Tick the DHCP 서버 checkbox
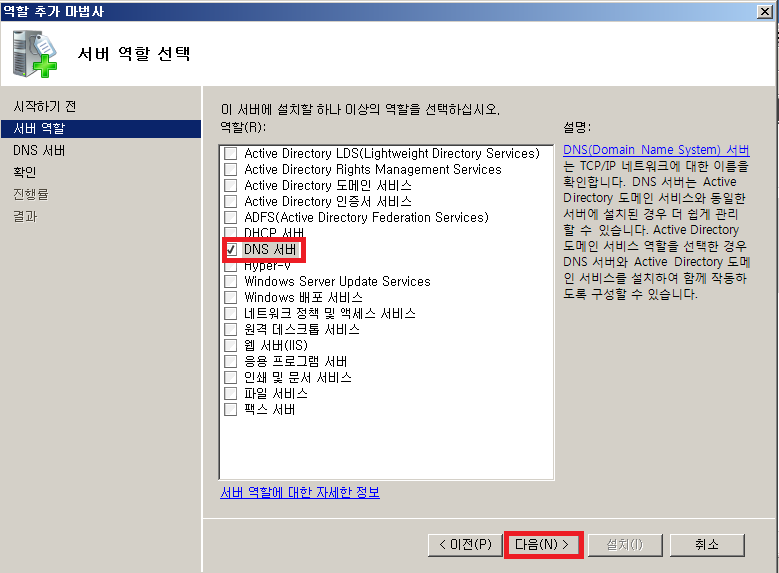This screenshot has width=779, height=573. [x=231, y=232]
